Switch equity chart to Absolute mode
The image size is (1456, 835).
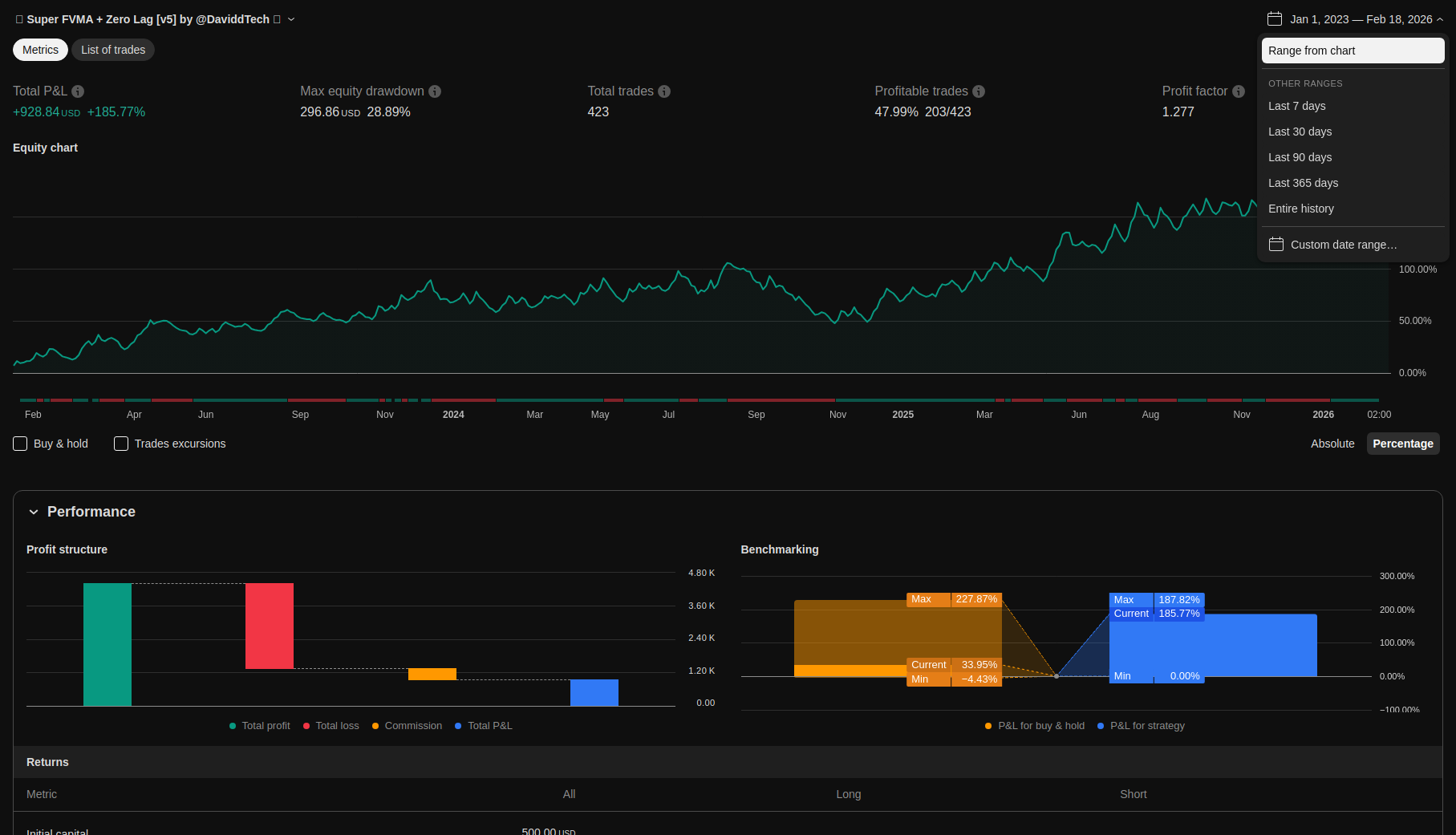click(x=1332, y=444)
